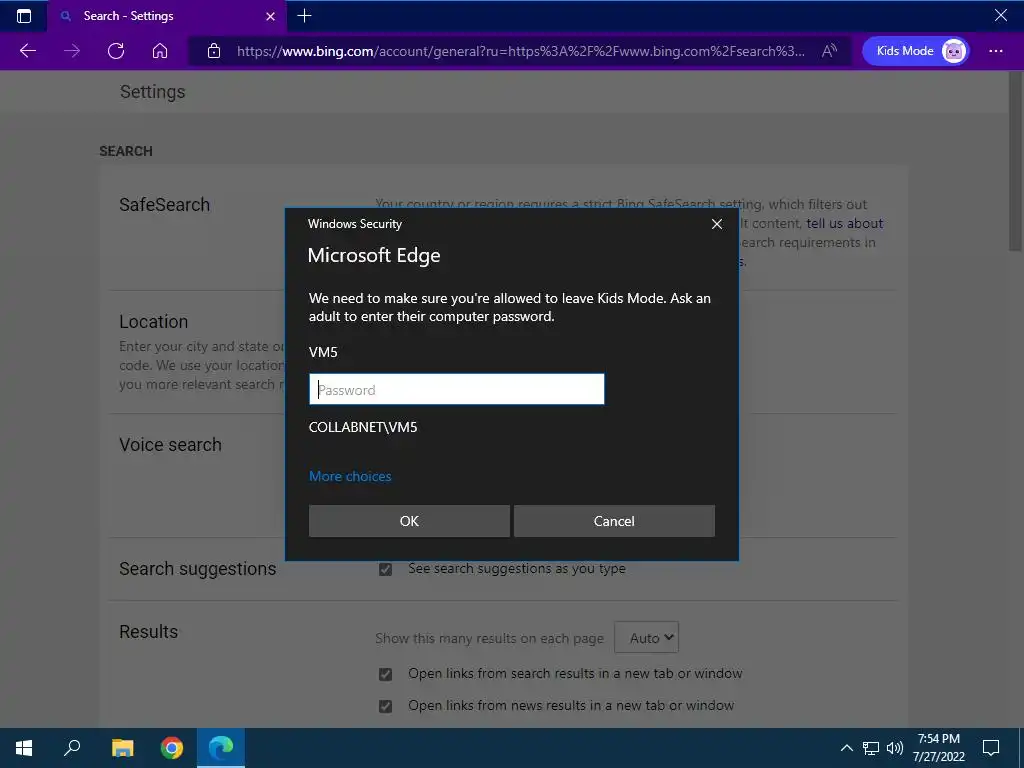Confirm with the OK button

tap(409, 521)
